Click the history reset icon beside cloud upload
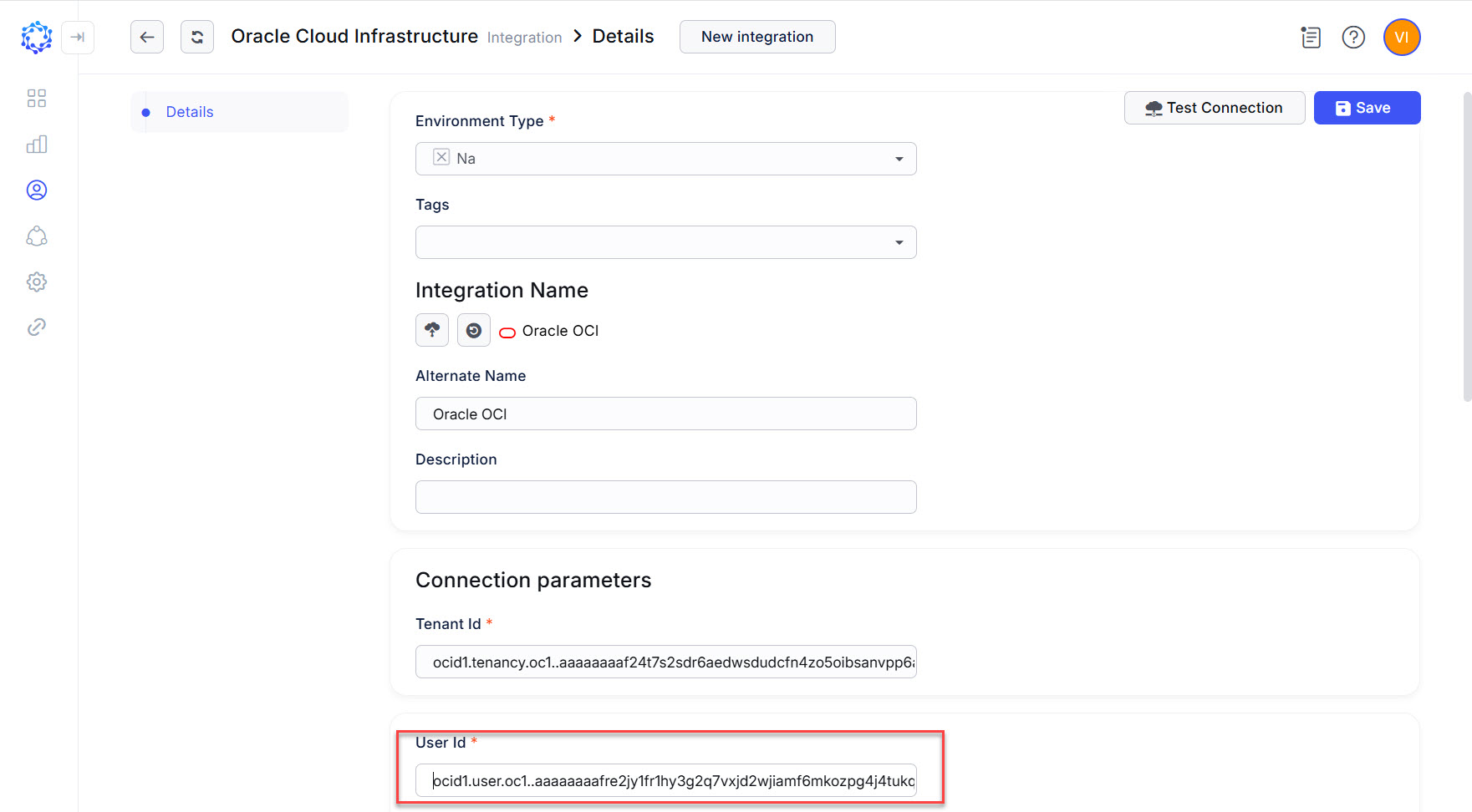 coord(473,330)
